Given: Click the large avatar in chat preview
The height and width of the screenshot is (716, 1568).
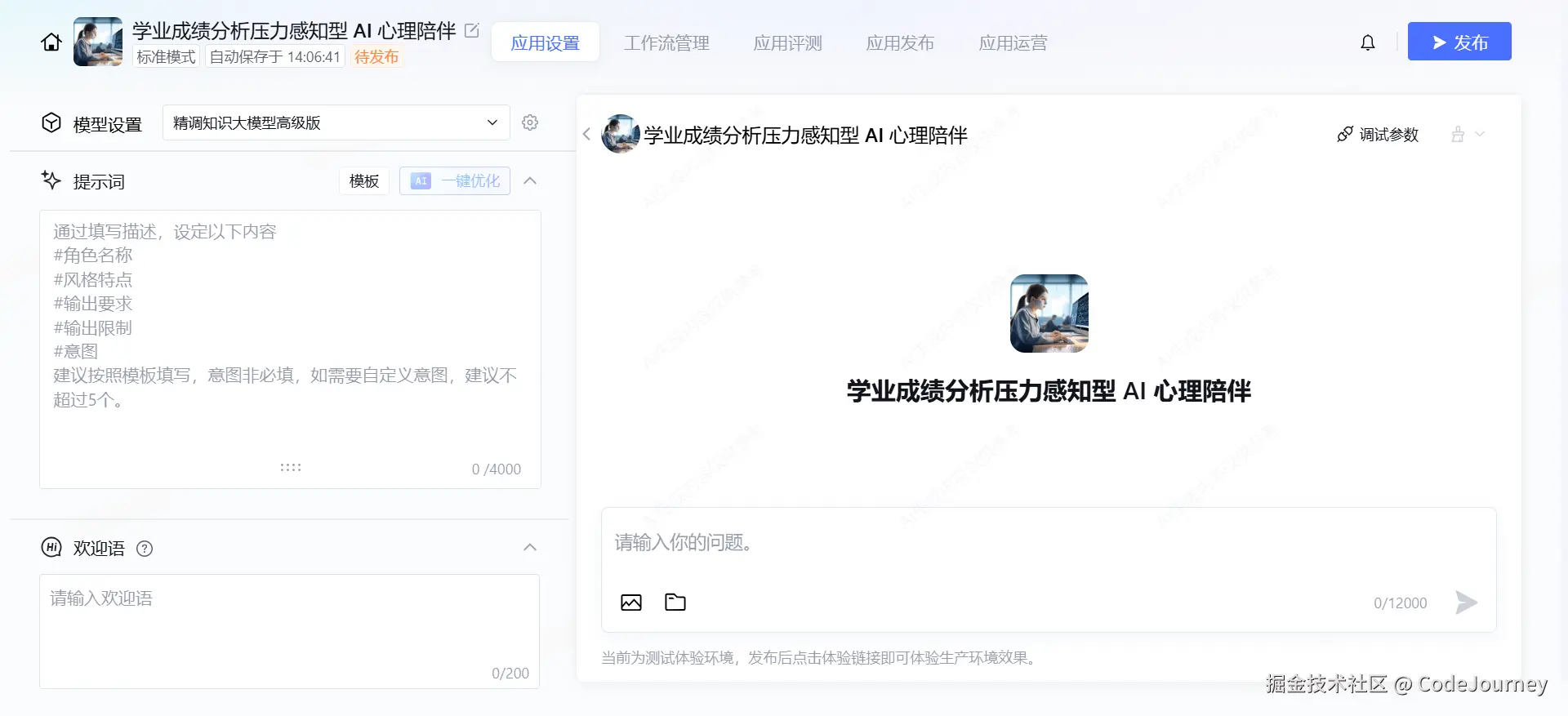Looking at the screenshot, I should (1049, 314).
